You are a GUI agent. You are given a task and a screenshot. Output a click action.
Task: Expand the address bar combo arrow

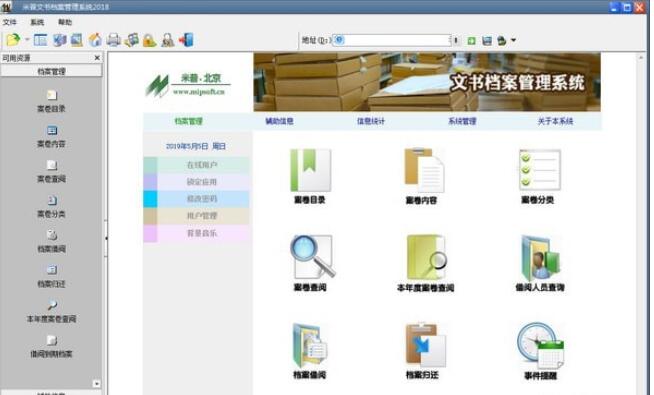456,40
